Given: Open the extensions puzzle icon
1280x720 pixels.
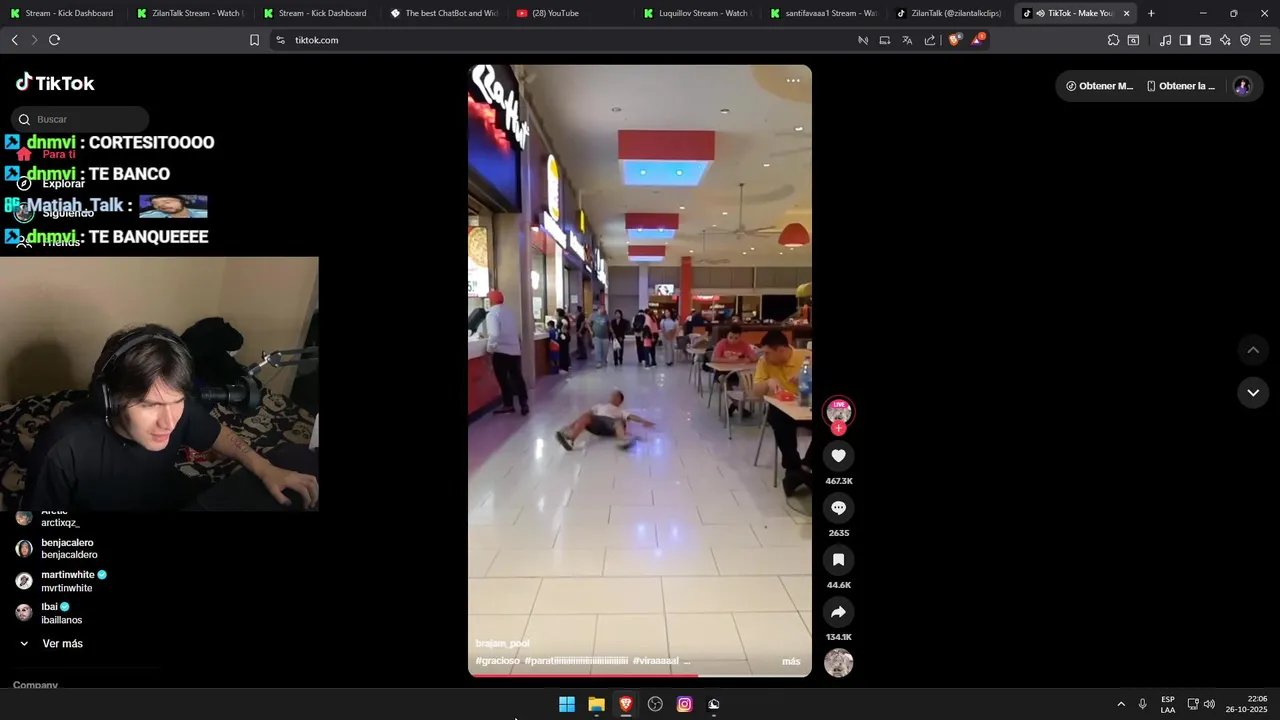Looking at the screenshot, I should tap(1113, 40).
